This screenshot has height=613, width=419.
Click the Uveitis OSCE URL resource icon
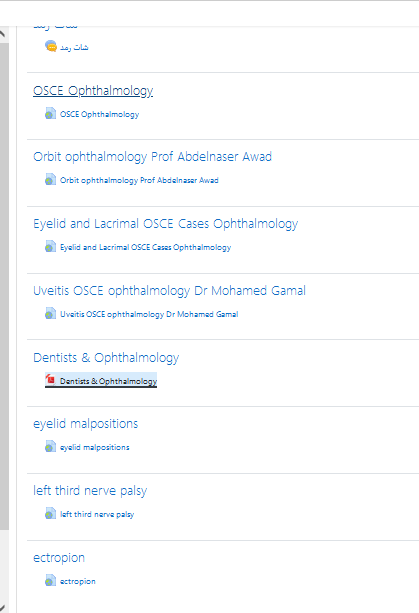point(50,314)
